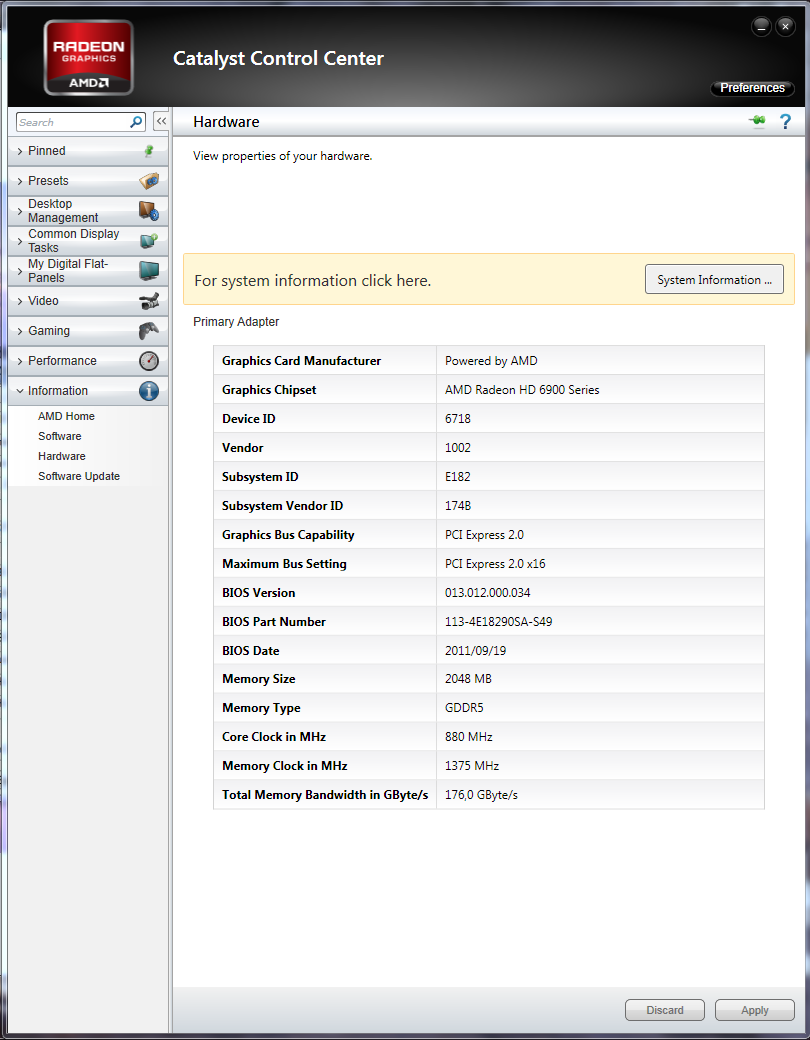Select the Memory Clock 1375 MHz value
Viewport: 810px width, 1040px height.
coord(472,765)
